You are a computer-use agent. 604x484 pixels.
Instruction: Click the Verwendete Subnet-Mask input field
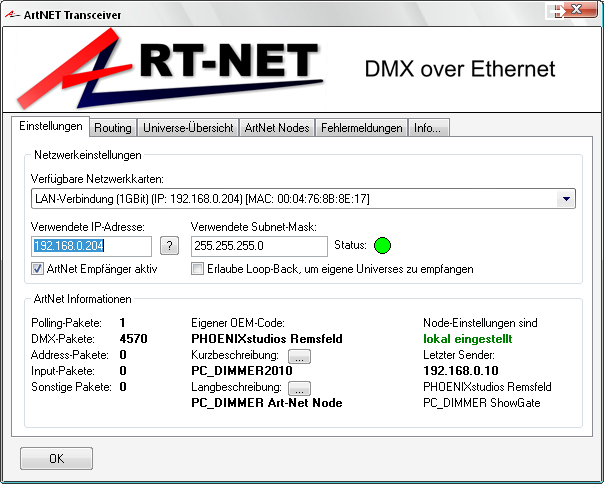pos(259,246)
